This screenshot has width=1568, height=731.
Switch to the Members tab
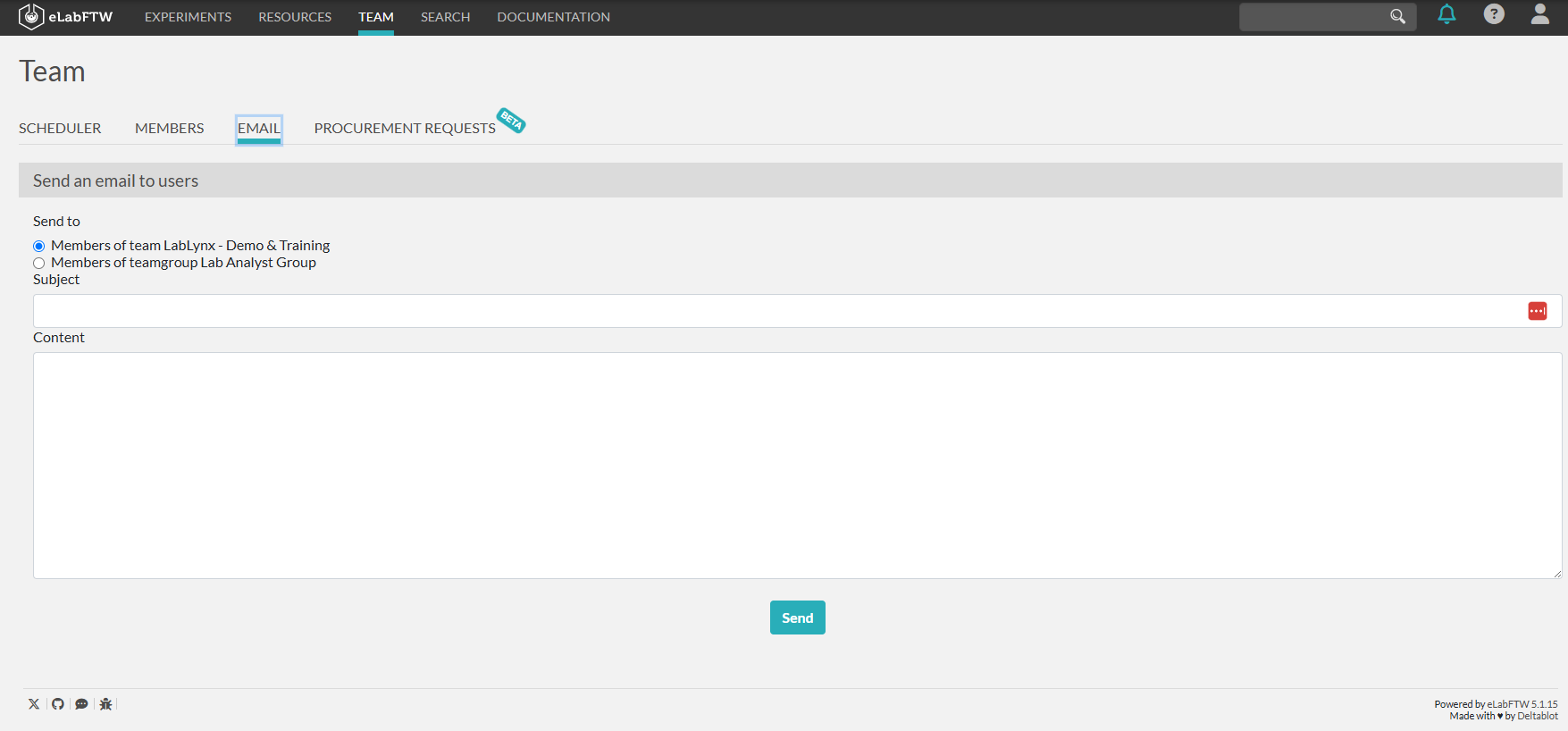click(x=169, y=129)
